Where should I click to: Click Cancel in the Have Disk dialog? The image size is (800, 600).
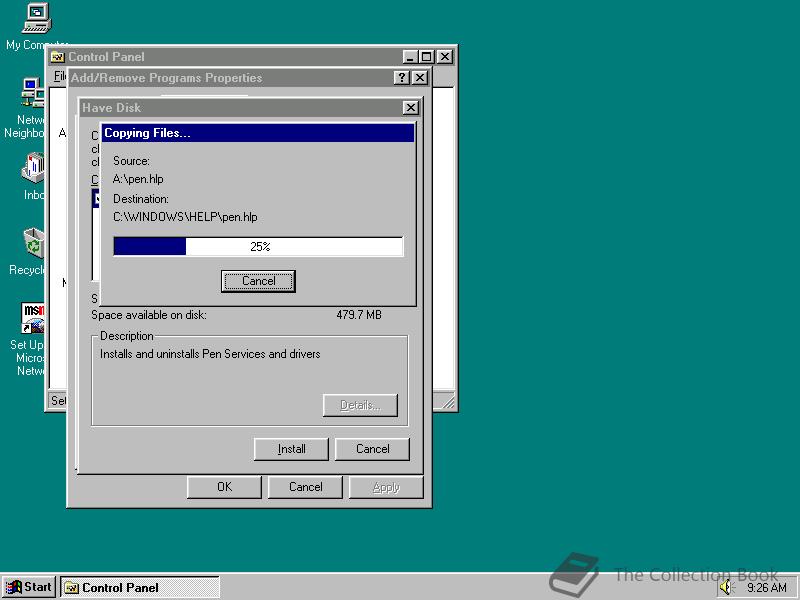372,449
